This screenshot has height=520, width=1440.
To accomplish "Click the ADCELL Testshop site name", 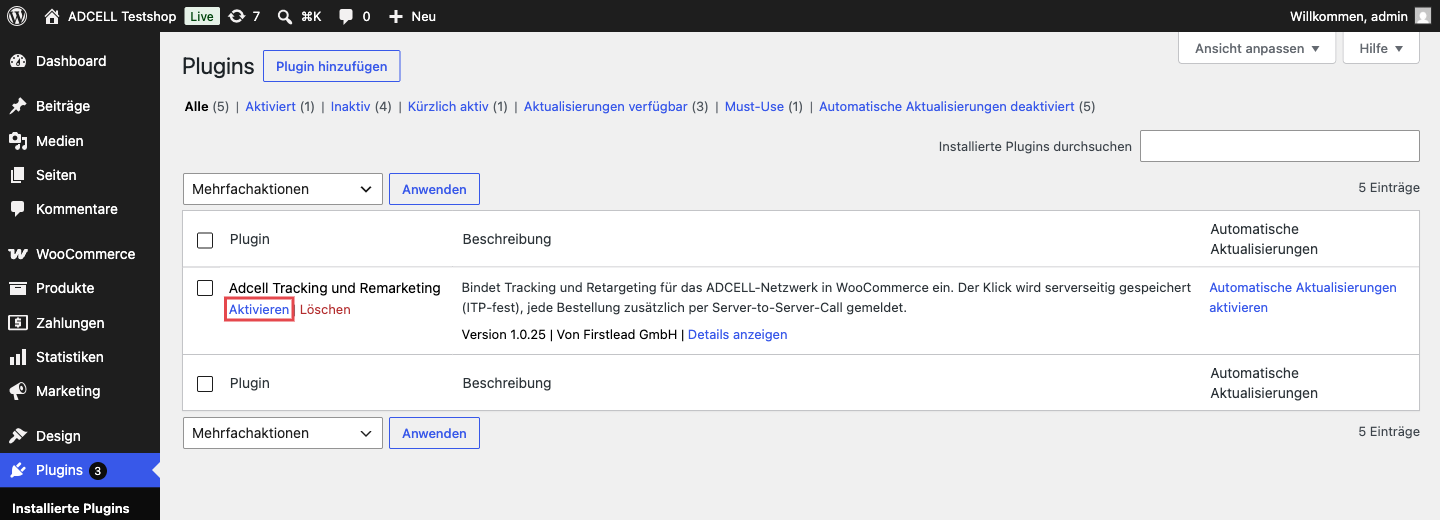I will [122, 16].
